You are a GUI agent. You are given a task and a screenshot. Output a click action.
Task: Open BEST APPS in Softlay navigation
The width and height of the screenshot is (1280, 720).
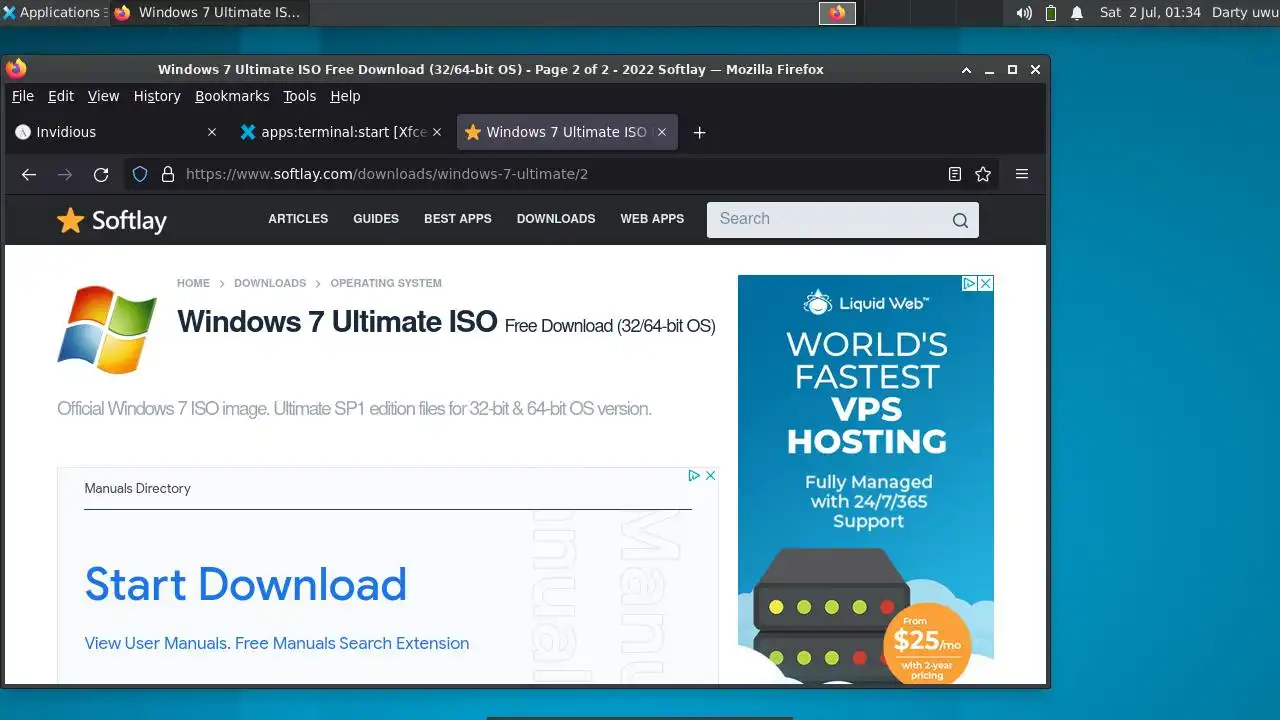458,219
